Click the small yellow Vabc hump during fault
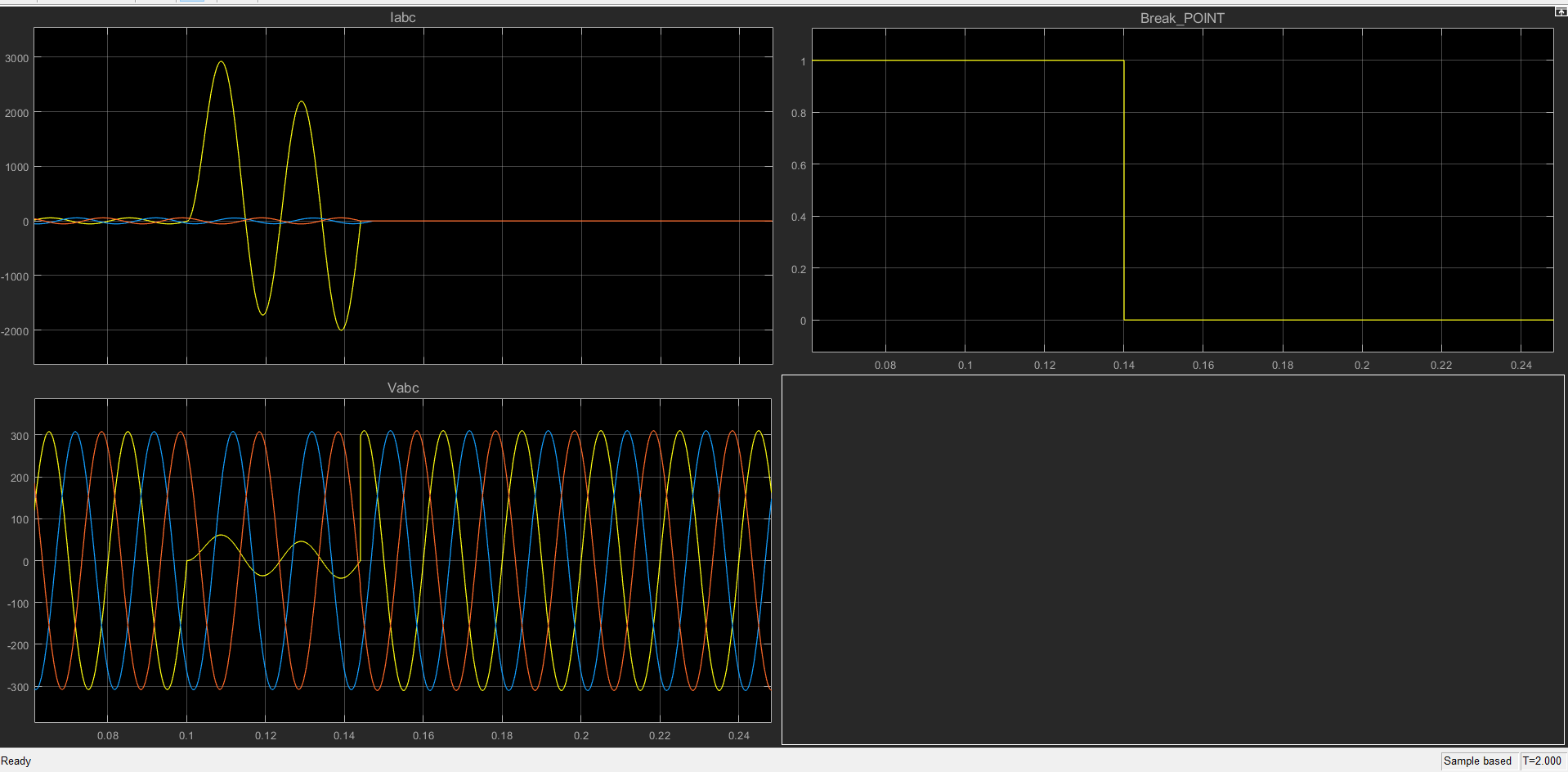Screen dimensions: 1568x772 tap(220, 536)
